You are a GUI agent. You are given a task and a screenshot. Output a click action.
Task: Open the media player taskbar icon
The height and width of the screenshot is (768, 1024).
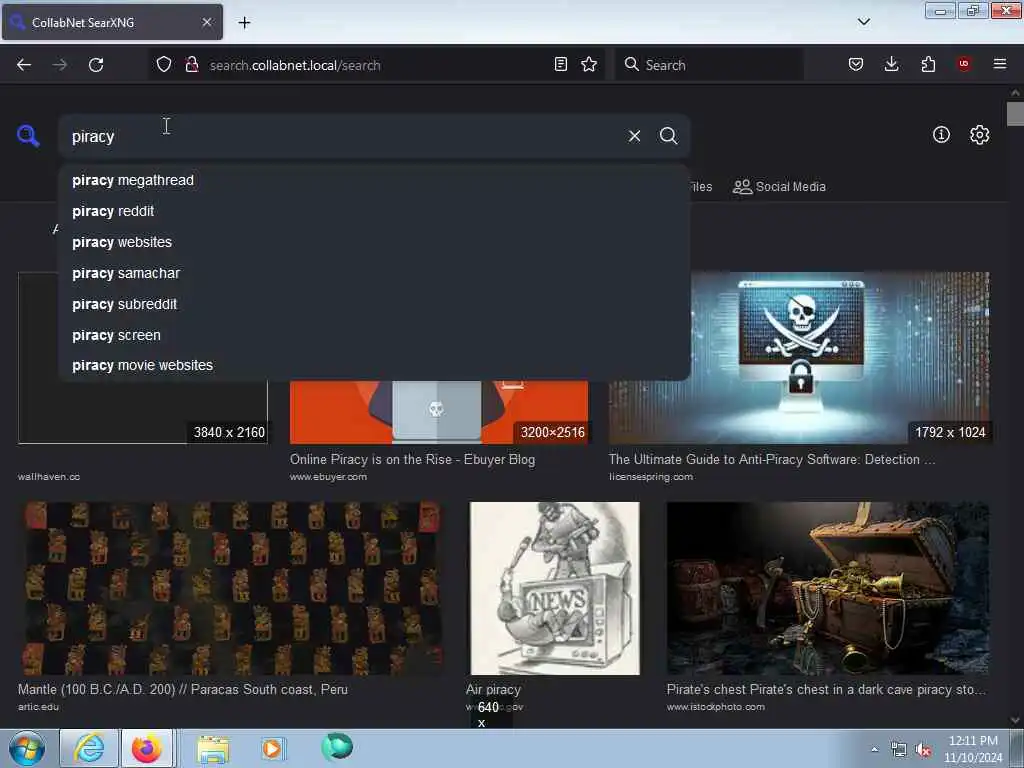pyautogui.click(x=272, y=748)
